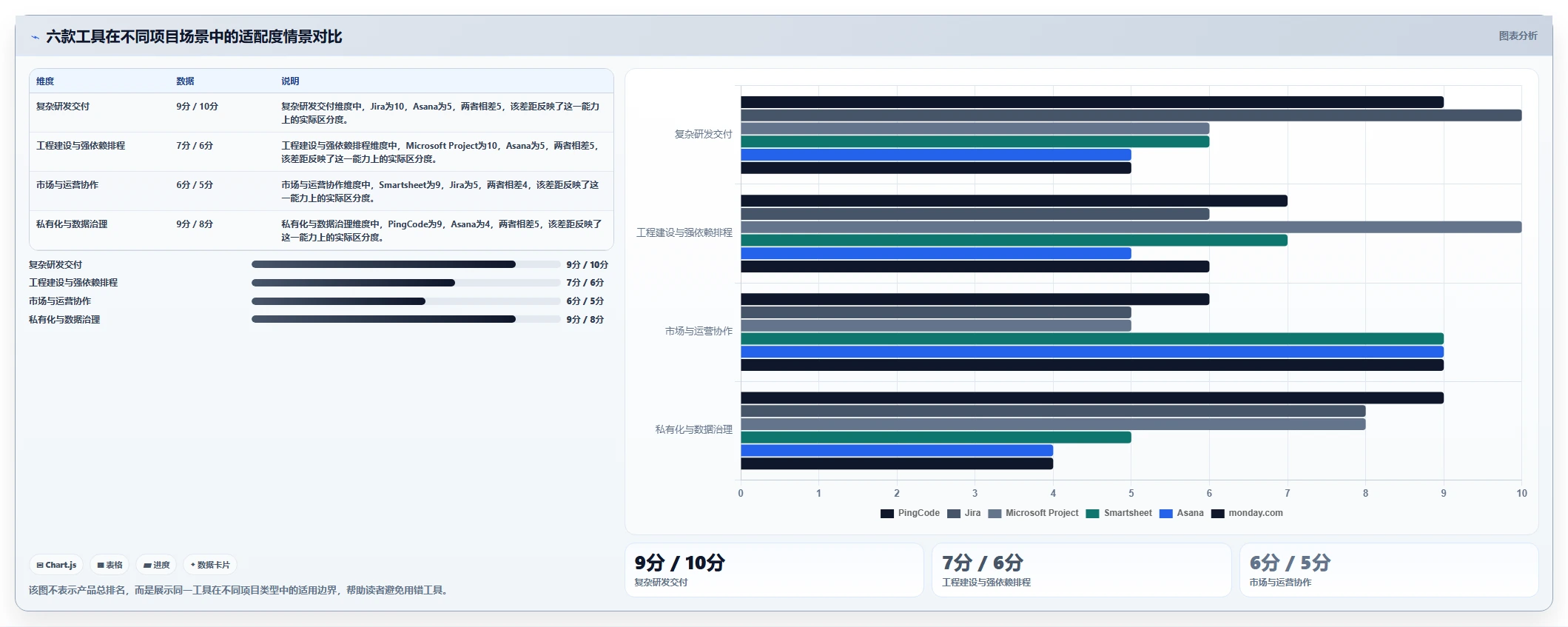Screen dimensions: 1568x627
Task: Click the 9分 / 8分 value beside the progress bar
Action: click(x=585, y=320)
